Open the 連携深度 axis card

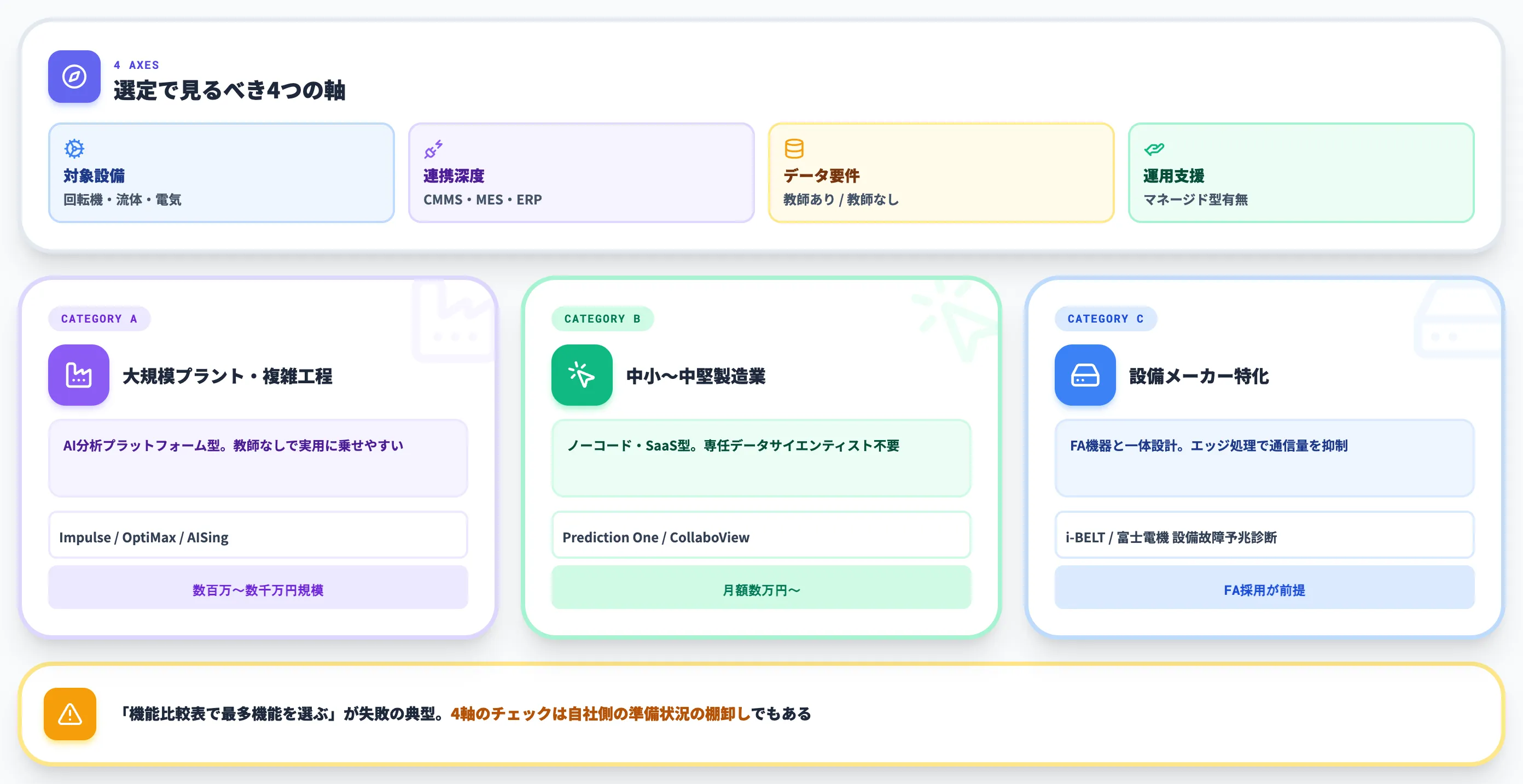coord(581,173)
